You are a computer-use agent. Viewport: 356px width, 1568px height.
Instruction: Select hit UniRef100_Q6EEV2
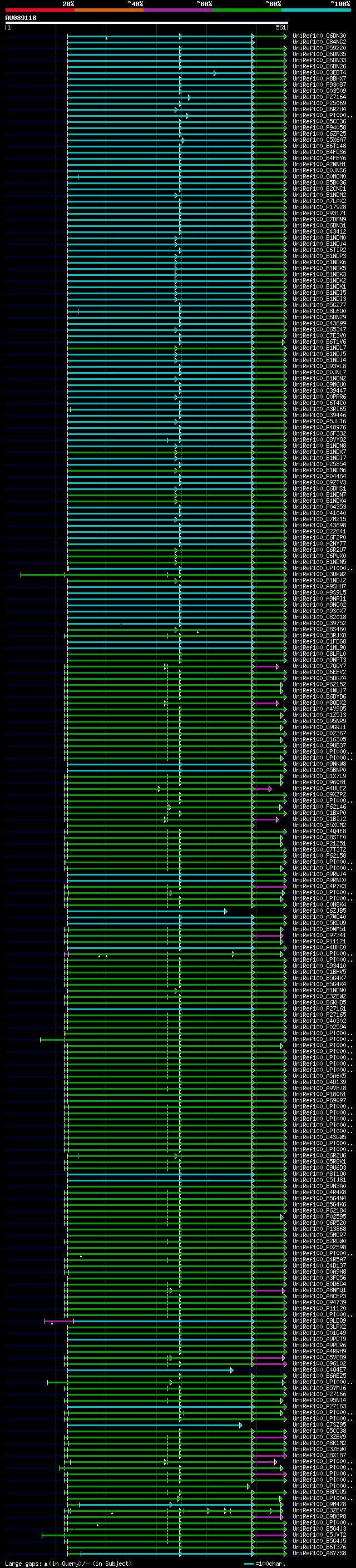[319, 672]
